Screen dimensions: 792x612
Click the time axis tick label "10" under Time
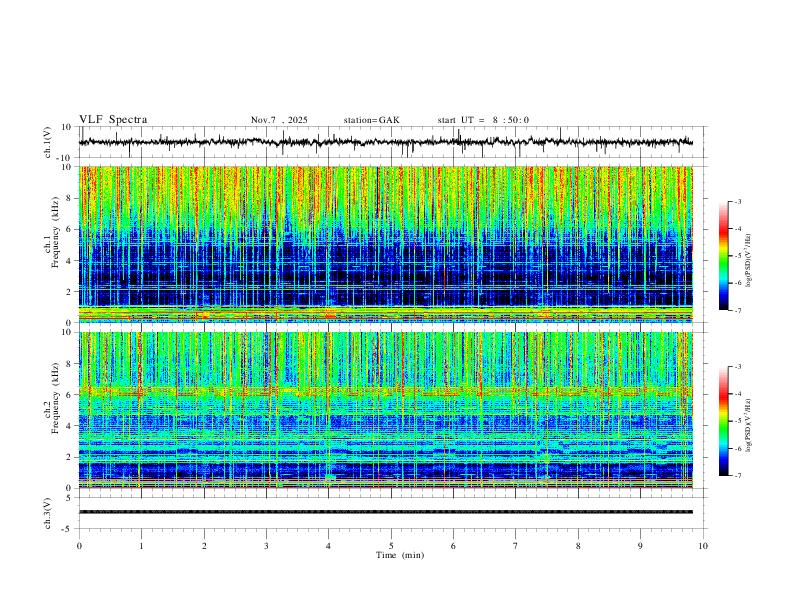click(703, 546)
